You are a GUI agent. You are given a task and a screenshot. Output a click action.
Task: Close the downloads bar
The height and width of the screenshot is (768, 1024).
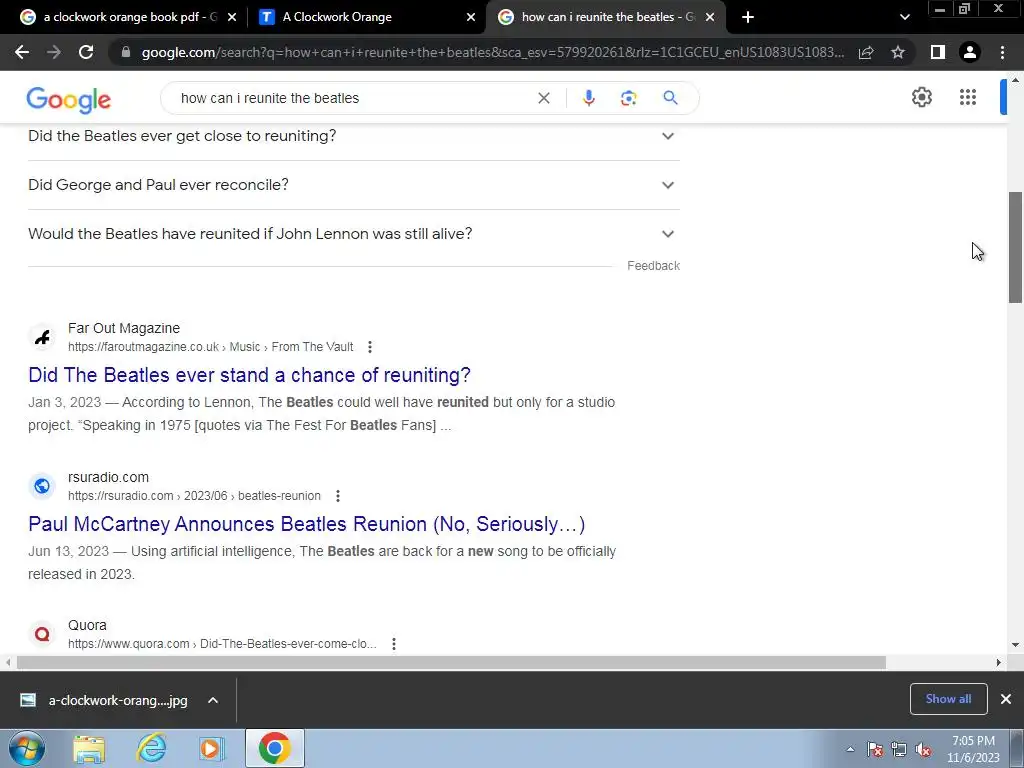(1006, 699)
